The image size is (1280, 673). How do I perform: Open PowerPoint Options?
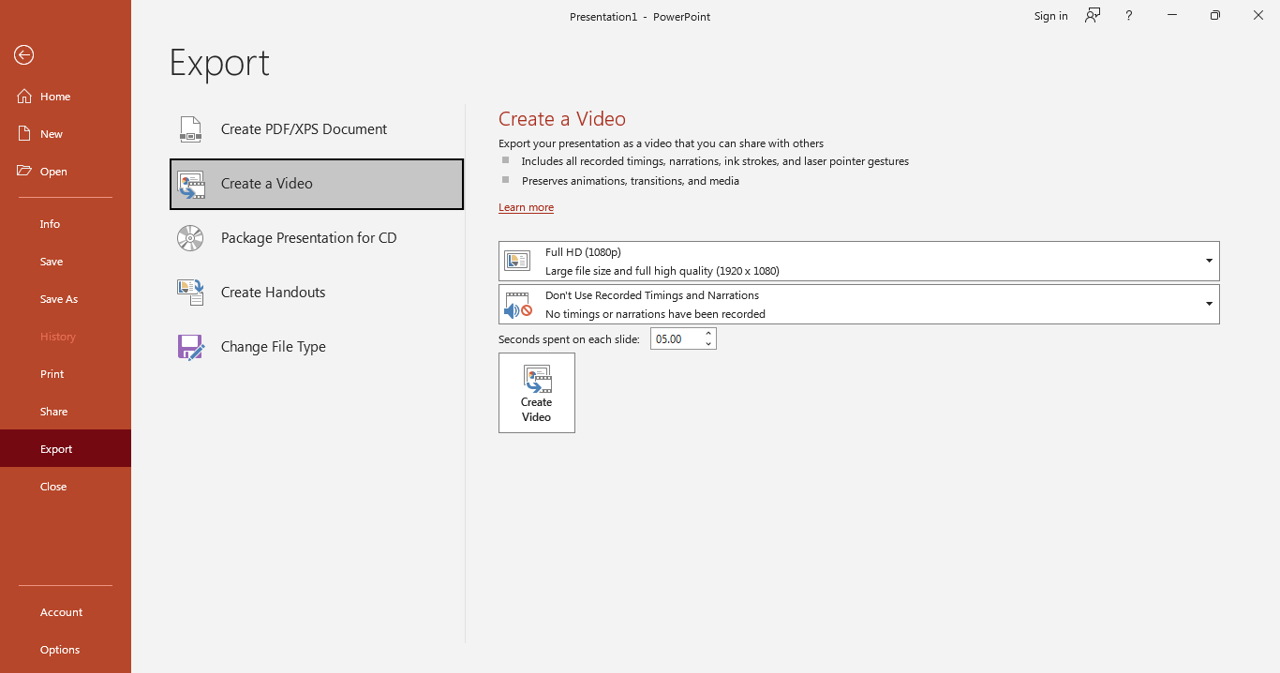coord(65,649)
